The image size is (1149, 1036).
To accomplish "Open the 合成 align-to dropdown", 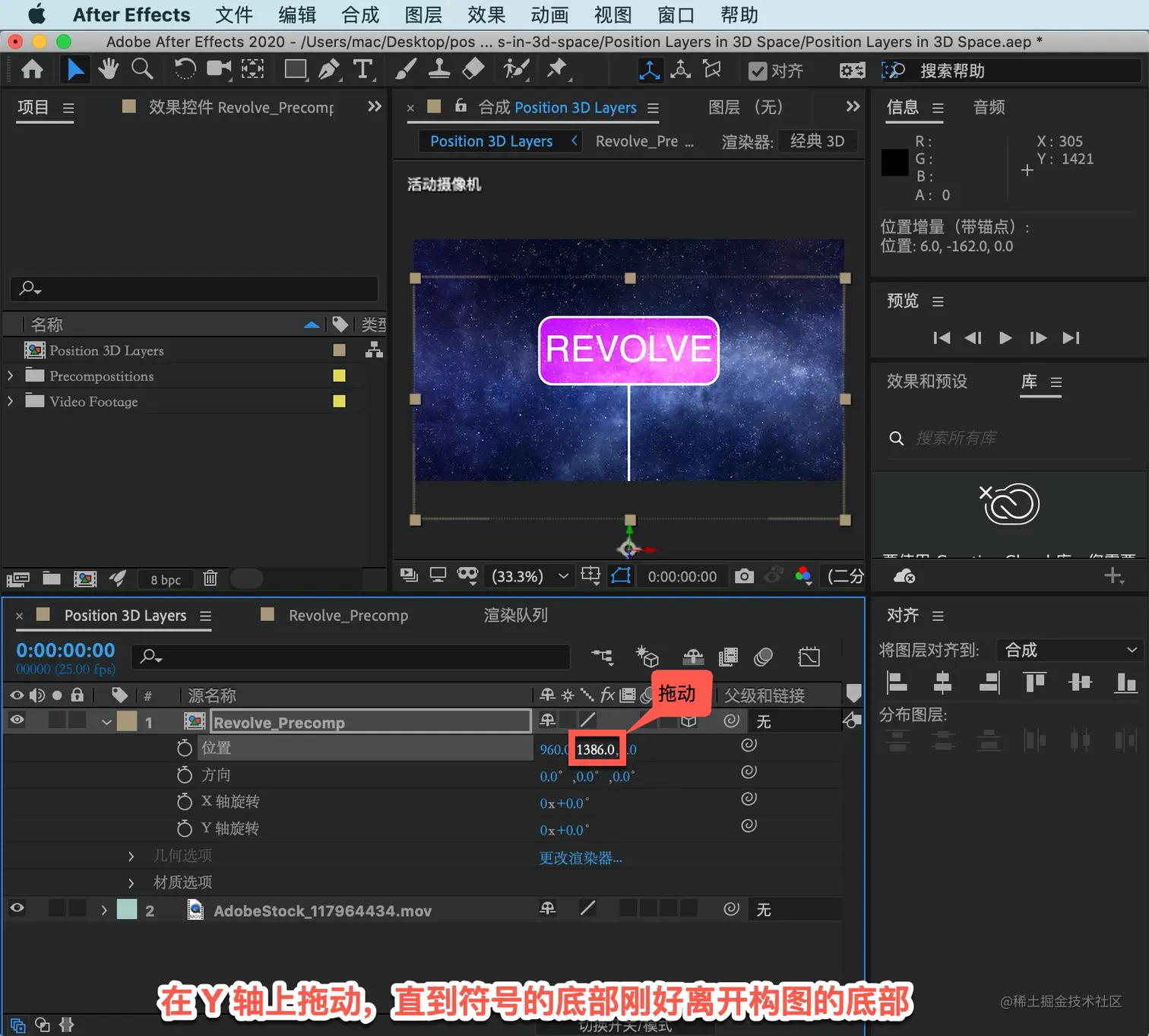I will 1068,650.
